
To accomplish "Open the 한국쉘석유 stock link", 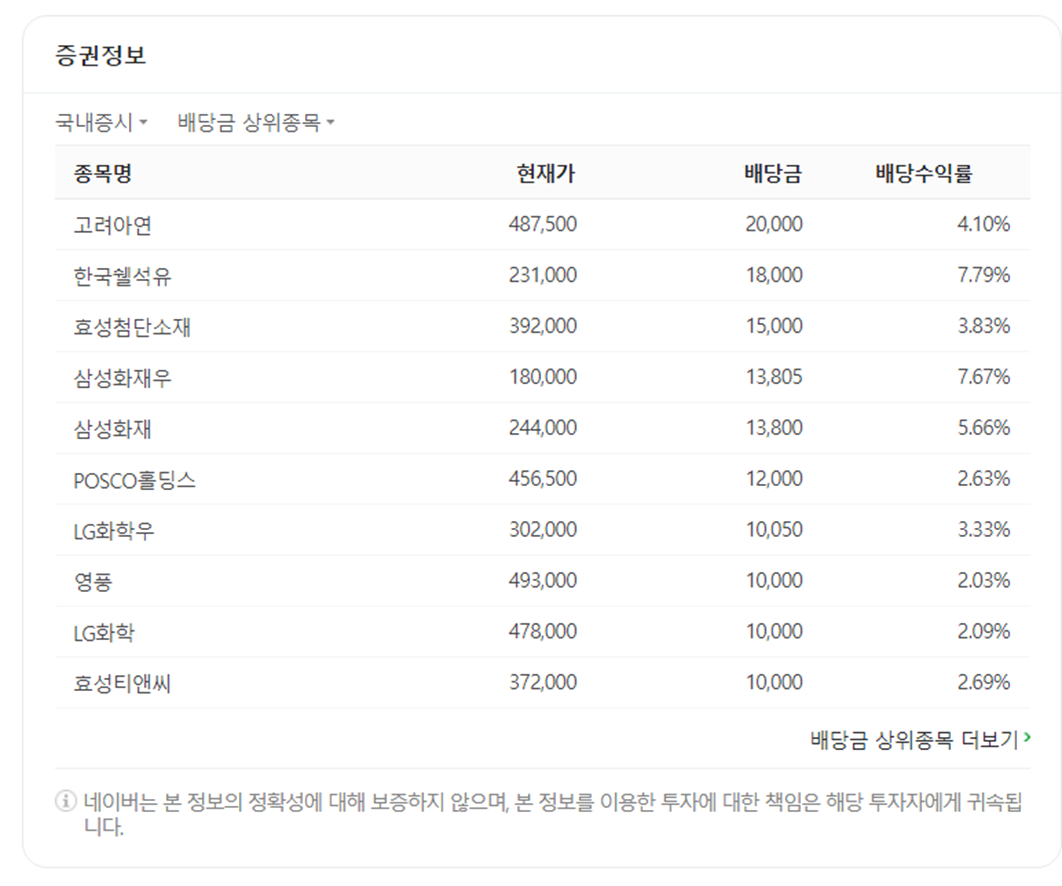I will pos(123,276).
